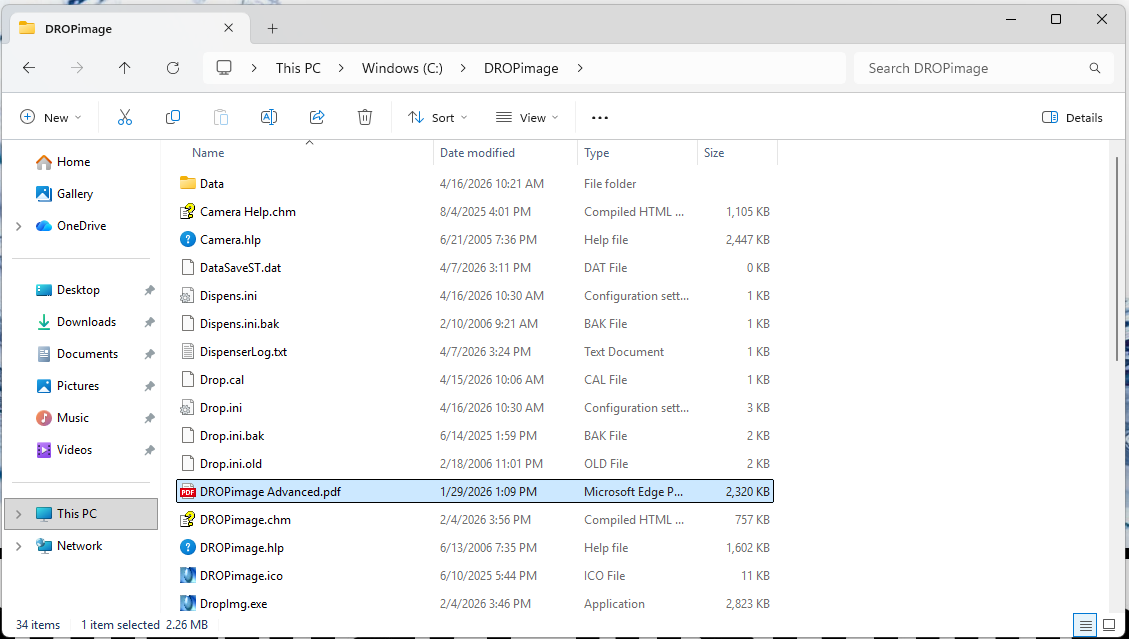Image resolution: width=1129 pixels, height=639 pixels.
Task: Click the Delete trash can icon
Action: coord(365,117)
